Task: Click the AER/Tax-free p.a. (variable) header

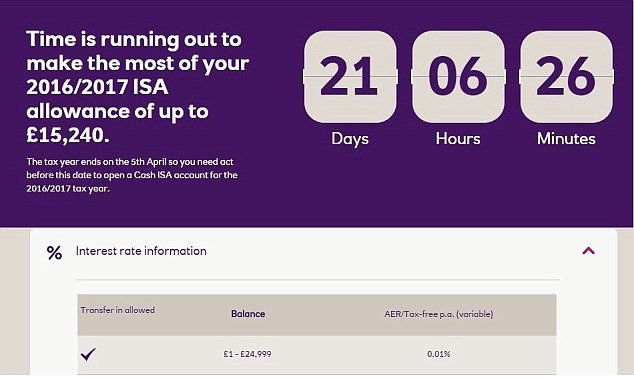Action: [439, 314]
